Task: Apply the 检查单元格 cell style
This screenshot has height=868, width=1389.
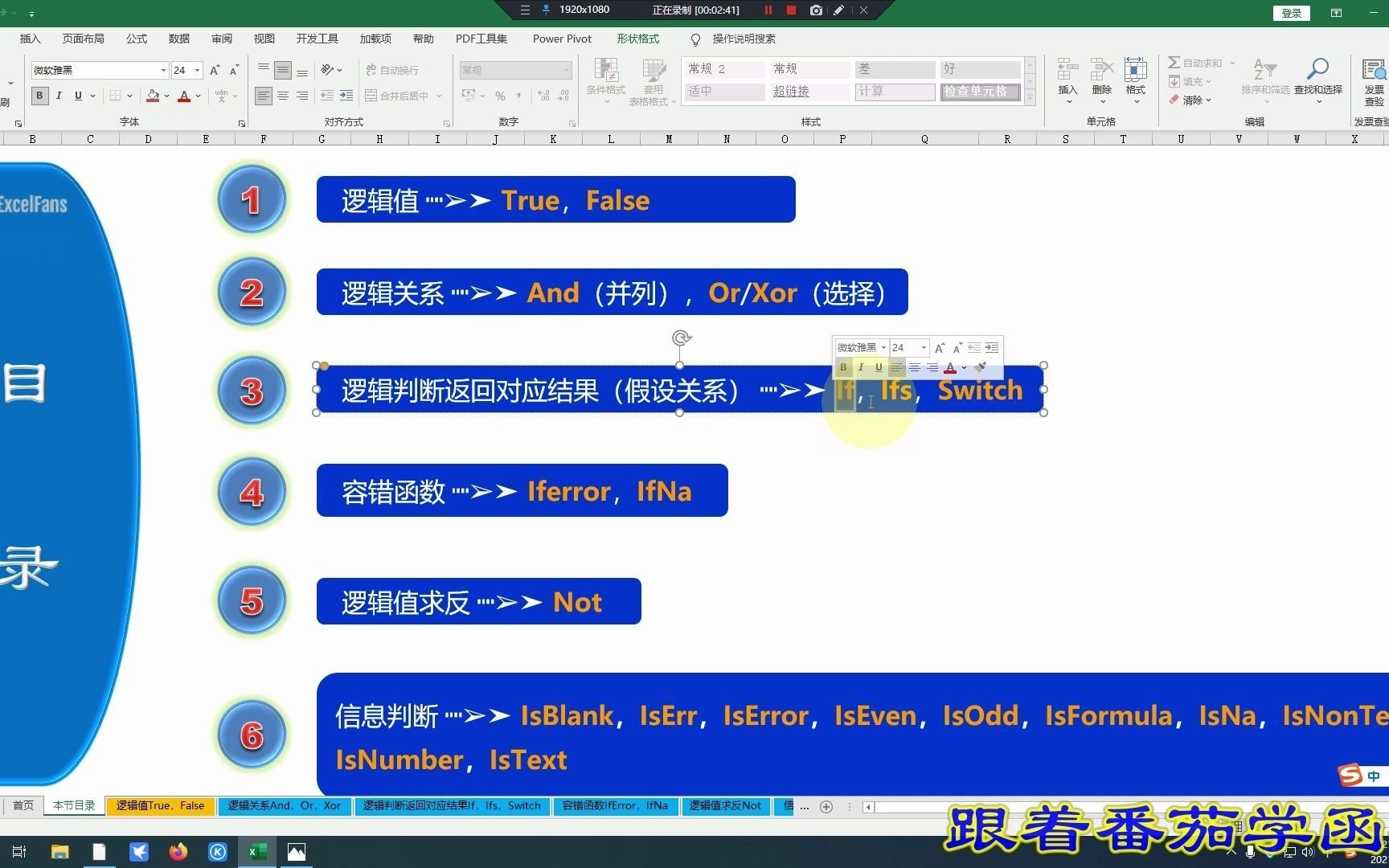Action: pos(981,92)
